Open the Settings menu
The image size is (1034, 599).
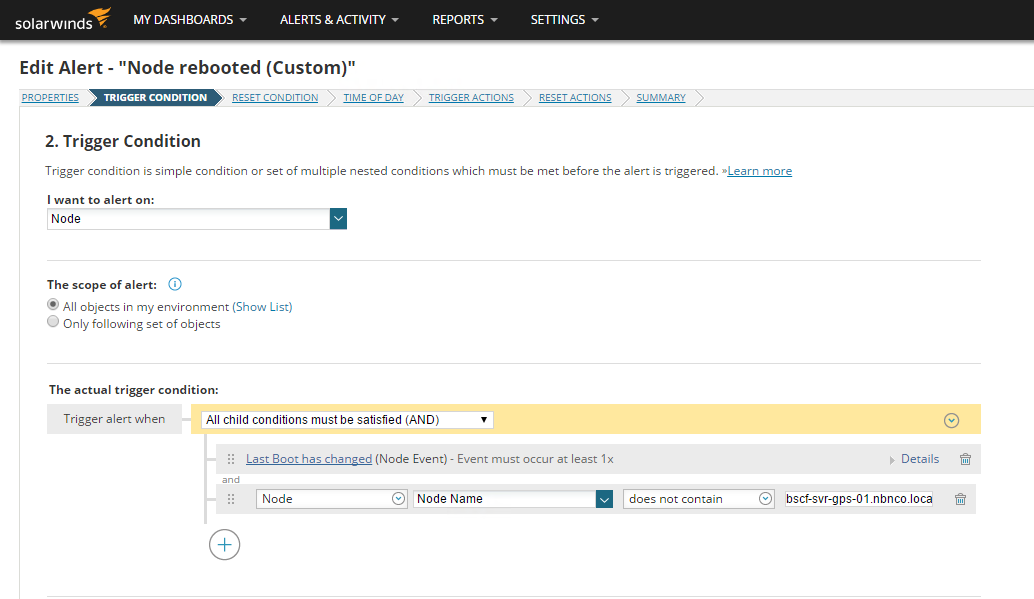pyautogui.click(x=564, y=20)
